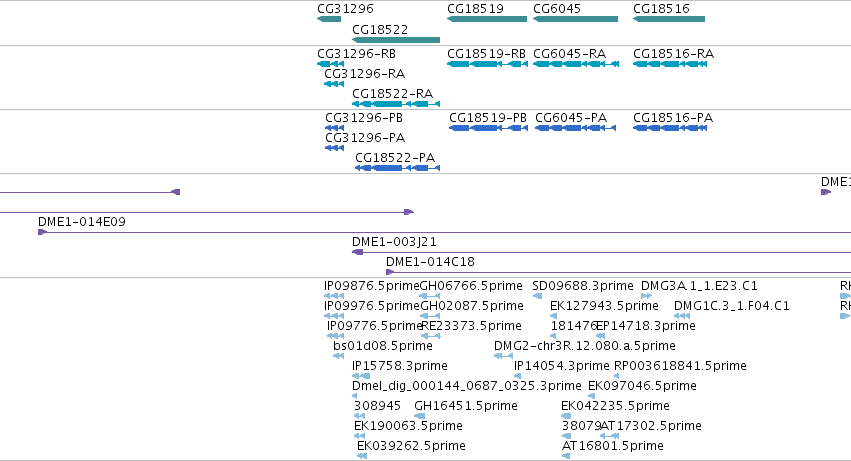Viewport: 851px width, 461px height.
Task: Click the CG6045 gene bar
Action: click(x=575, y=19)
